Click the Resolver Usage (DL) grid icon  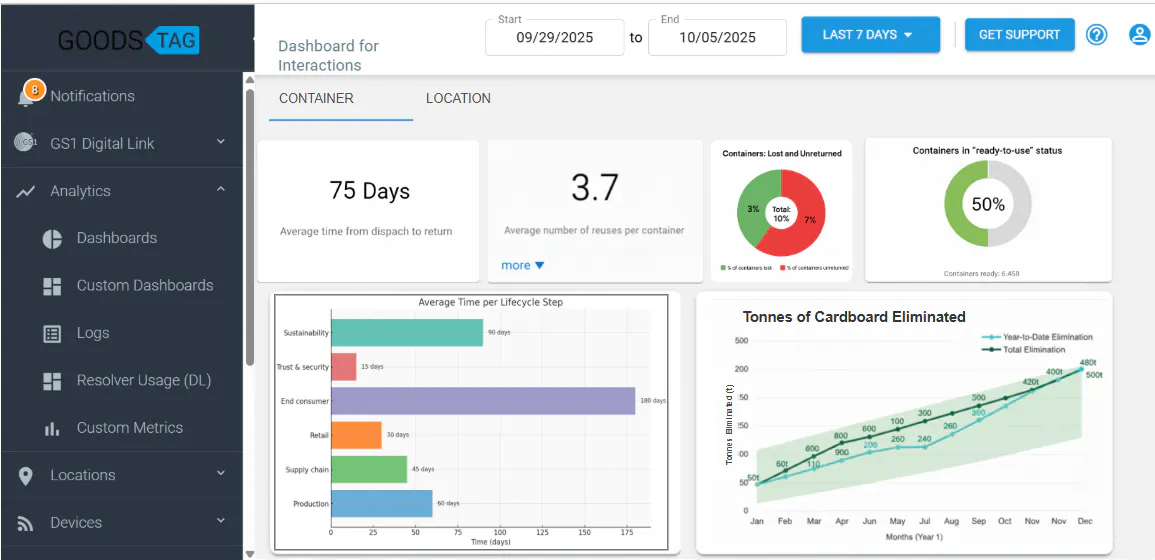52,381
